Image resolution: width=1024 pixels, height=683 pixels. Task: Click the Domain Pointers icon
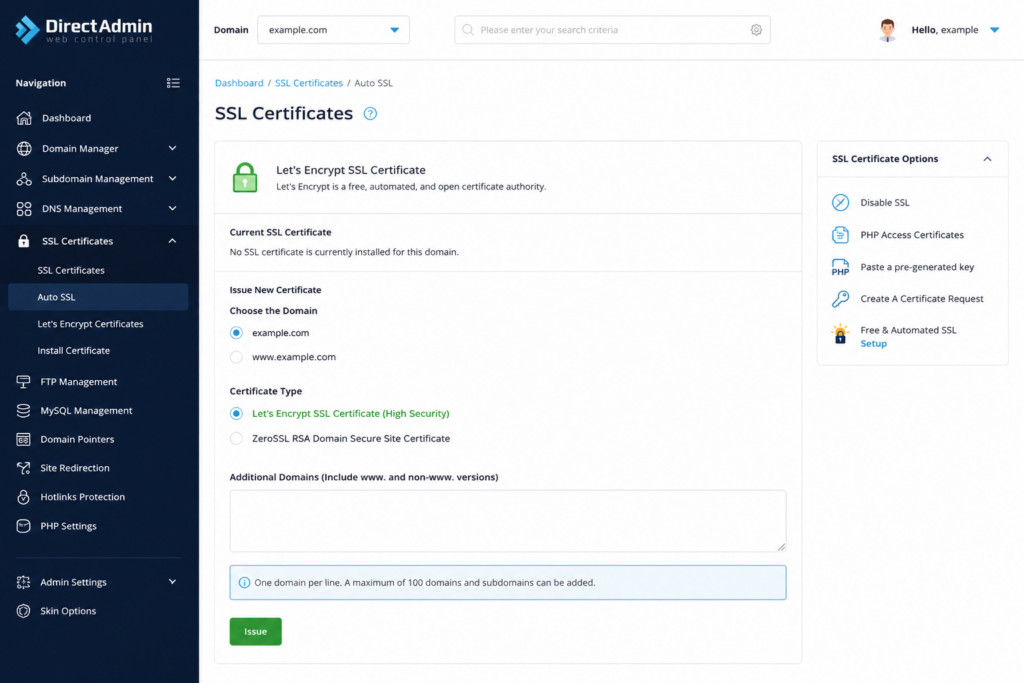[x=24, y=439]
